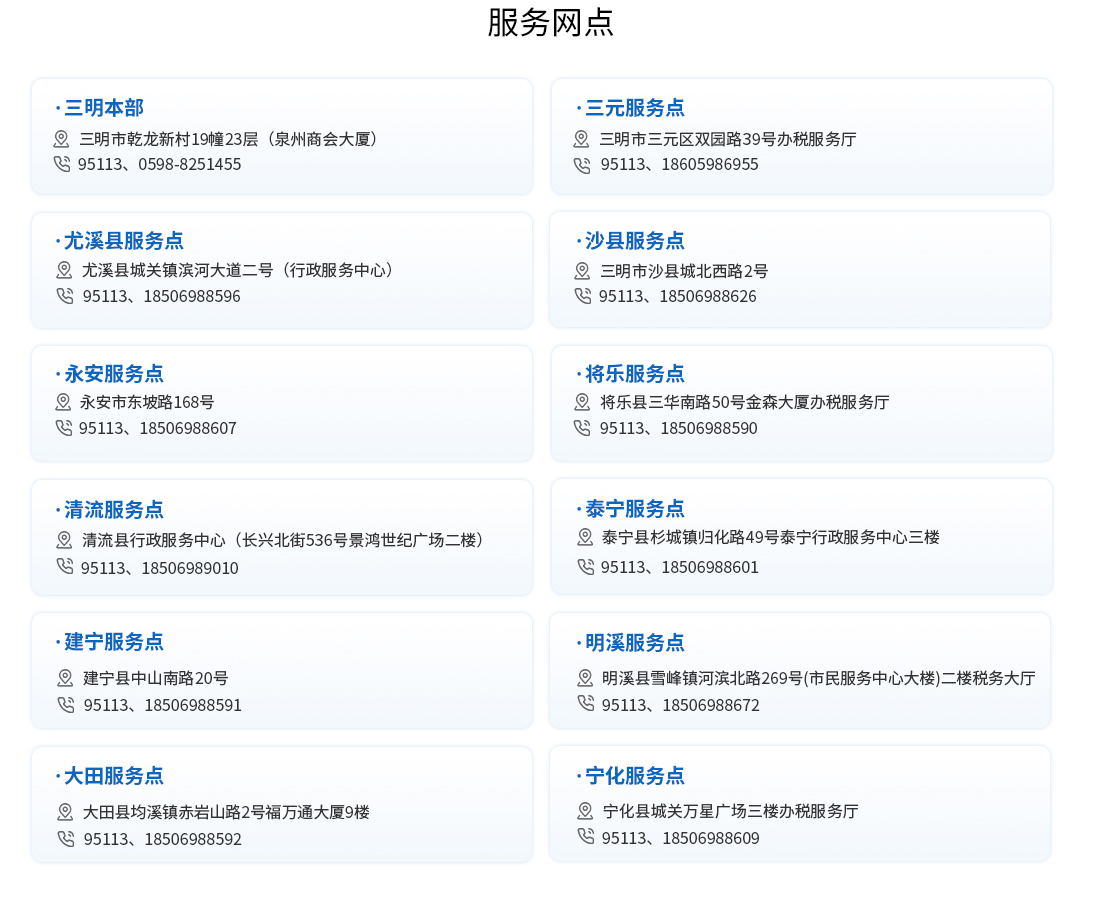Click phone icon in 宁化服务点 card
This screenshot has height=922, width=1100.
click(x=586, y=836)
